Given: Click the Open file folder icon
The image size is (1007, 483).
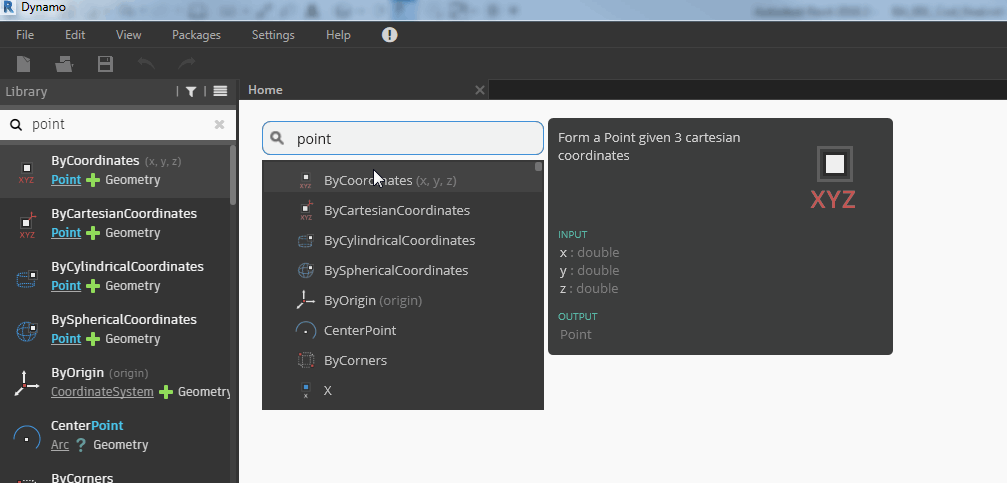Looking at the screenshot, I should 64,64.
